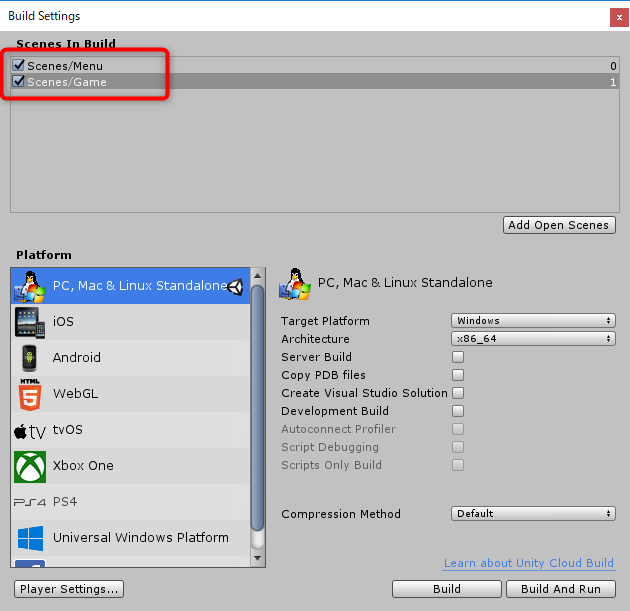Select the Scenes/Menu scene entry text
Screen dimensions: 630x611
(65, 66)
